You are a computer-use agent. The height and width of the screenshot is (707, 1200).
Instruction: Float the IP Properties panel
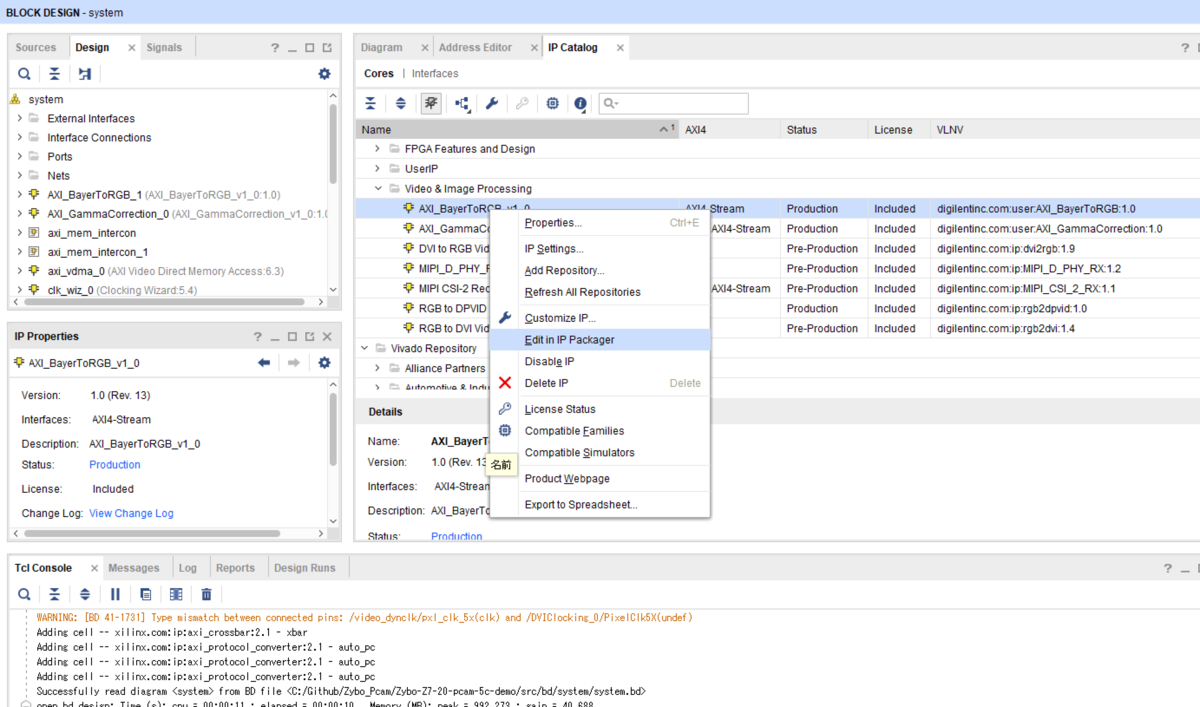[x=310, y=337]
